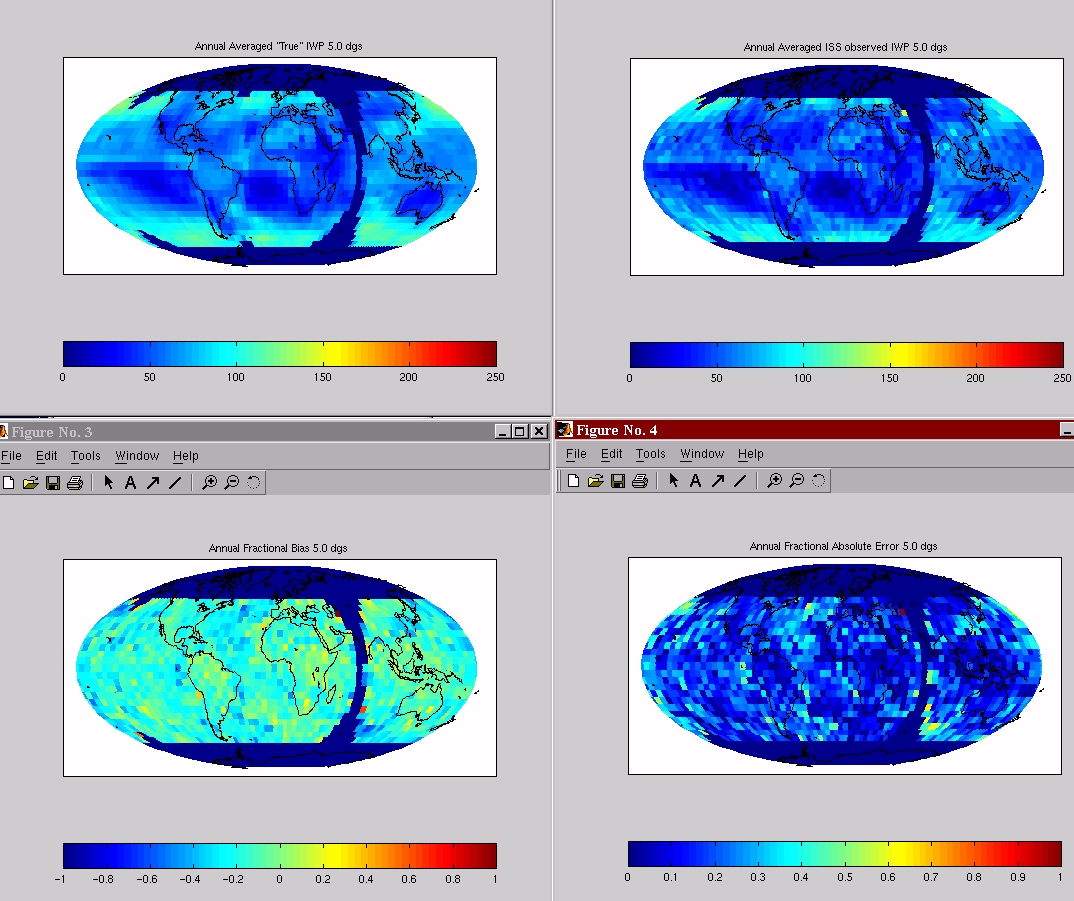The image size is (1074, 901).
Task: Click Print icon in Figure No. 3 toolbar
Action: [x=75, y=483]
